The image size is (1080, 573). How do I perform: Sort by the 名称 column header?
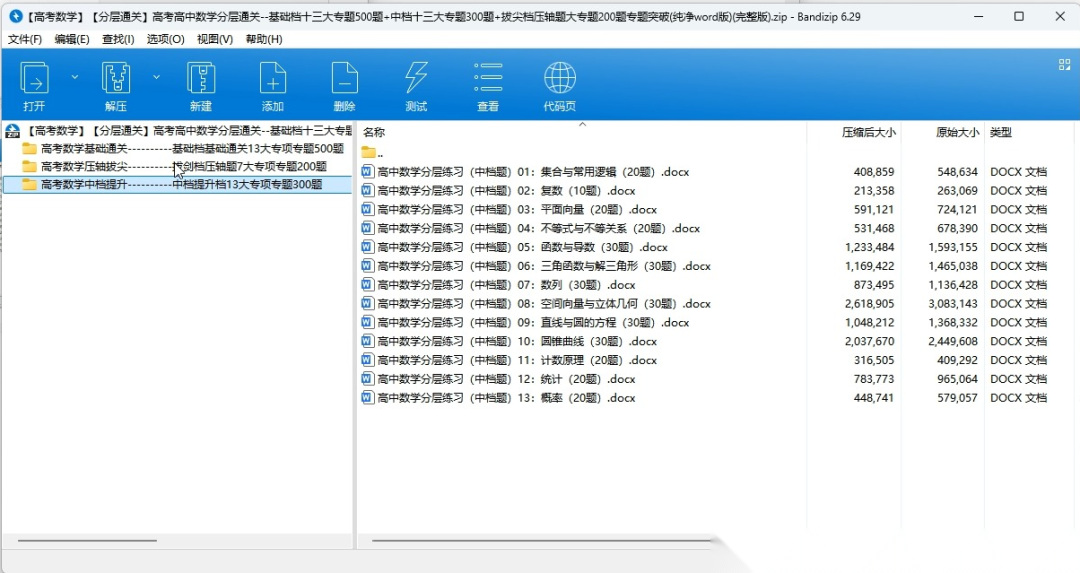click(374, 132)
